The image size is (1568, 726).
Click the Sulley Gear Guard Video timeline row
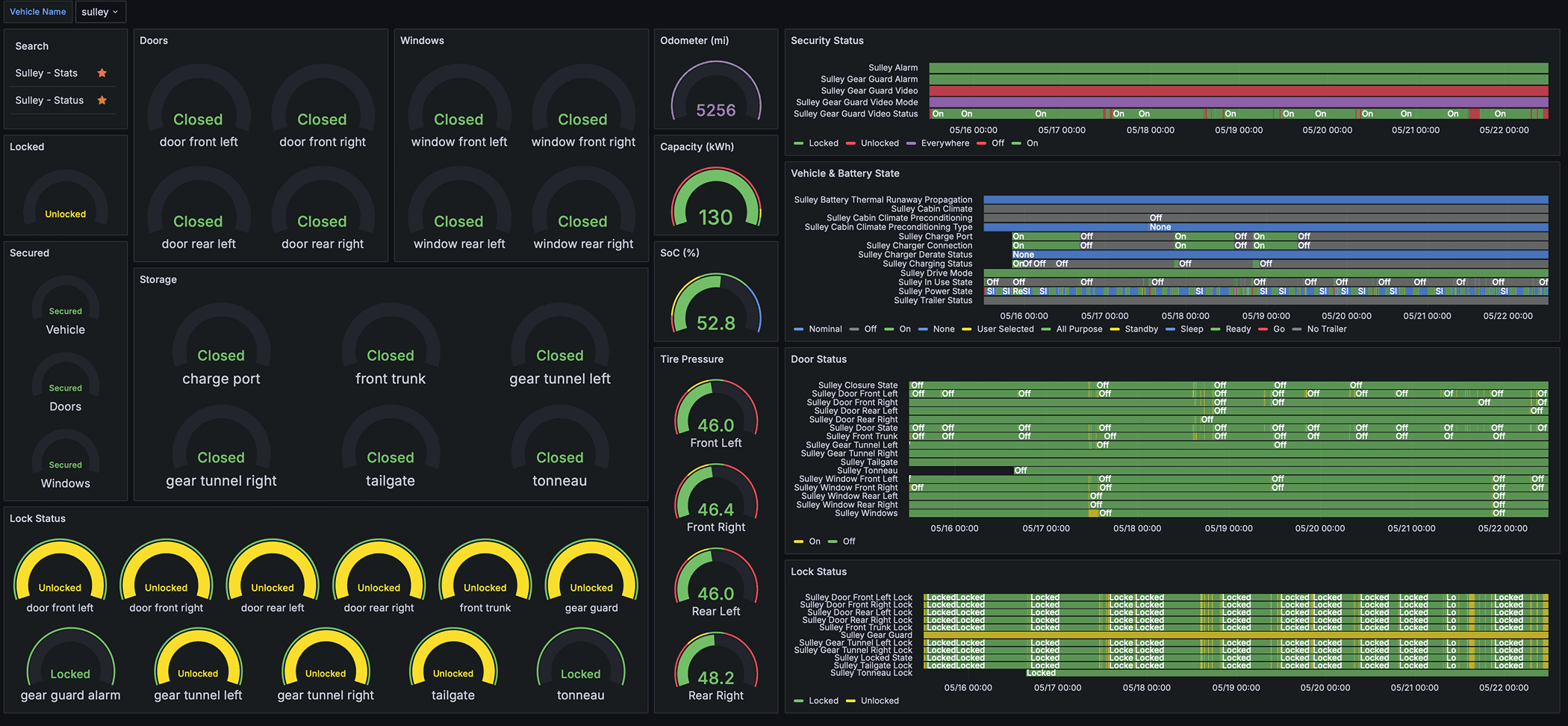[x=1239, y=91]
